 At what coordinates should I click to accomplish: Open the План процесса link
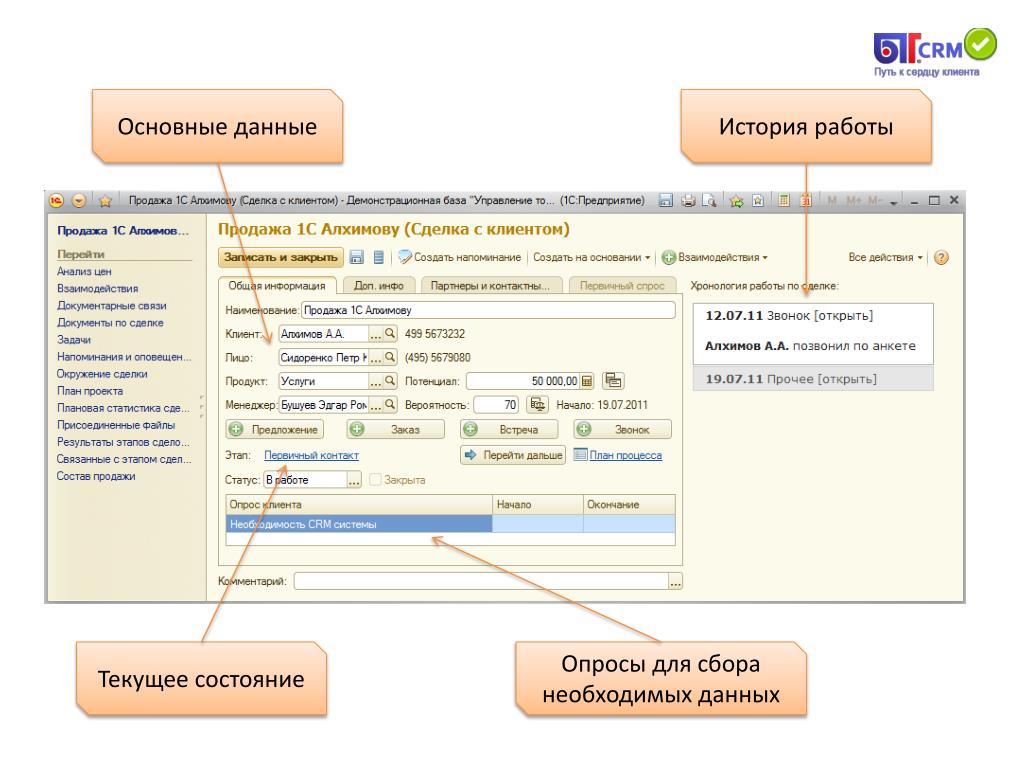626,455
